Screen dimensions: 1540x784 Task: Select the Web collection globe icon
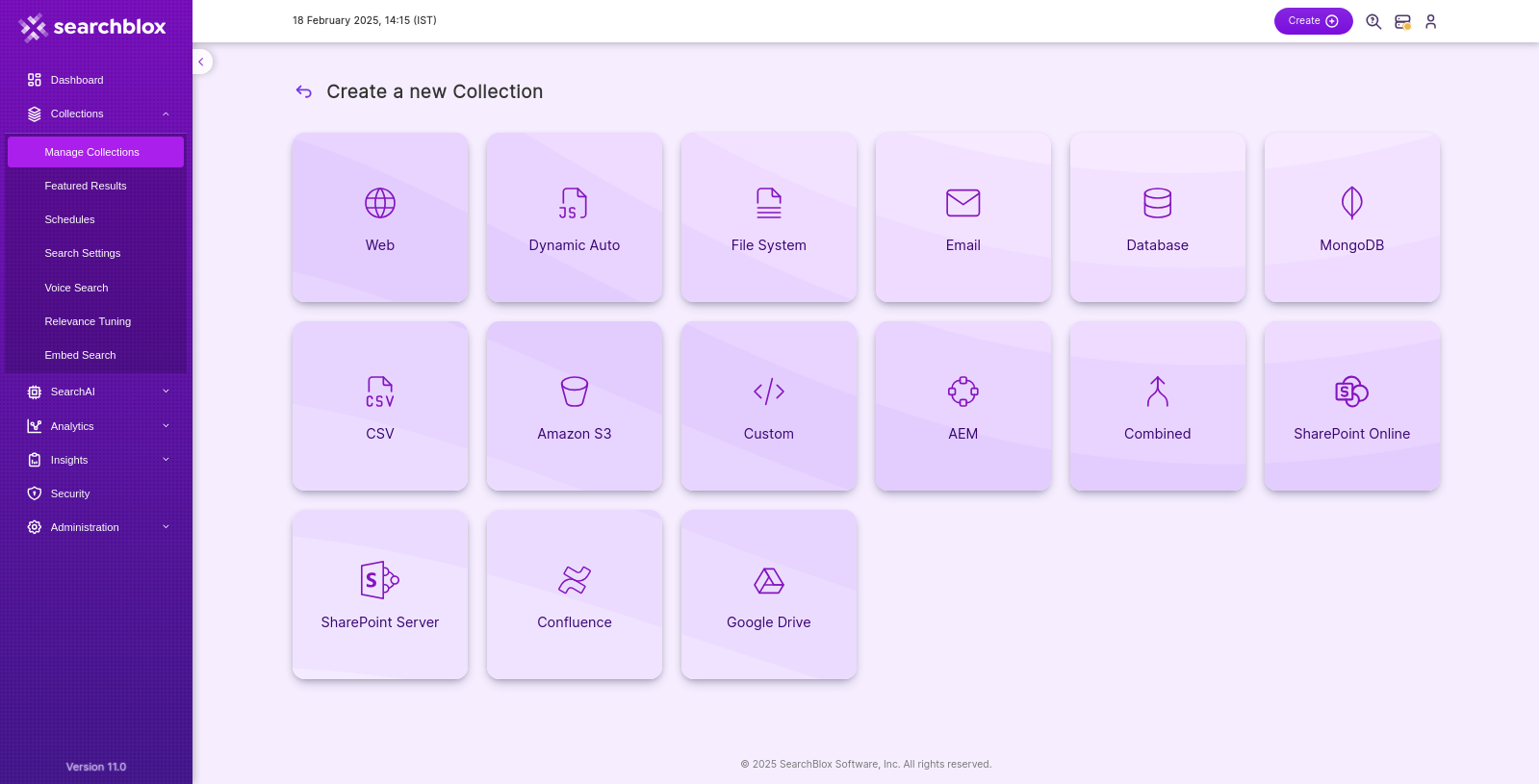click(380, 203)
